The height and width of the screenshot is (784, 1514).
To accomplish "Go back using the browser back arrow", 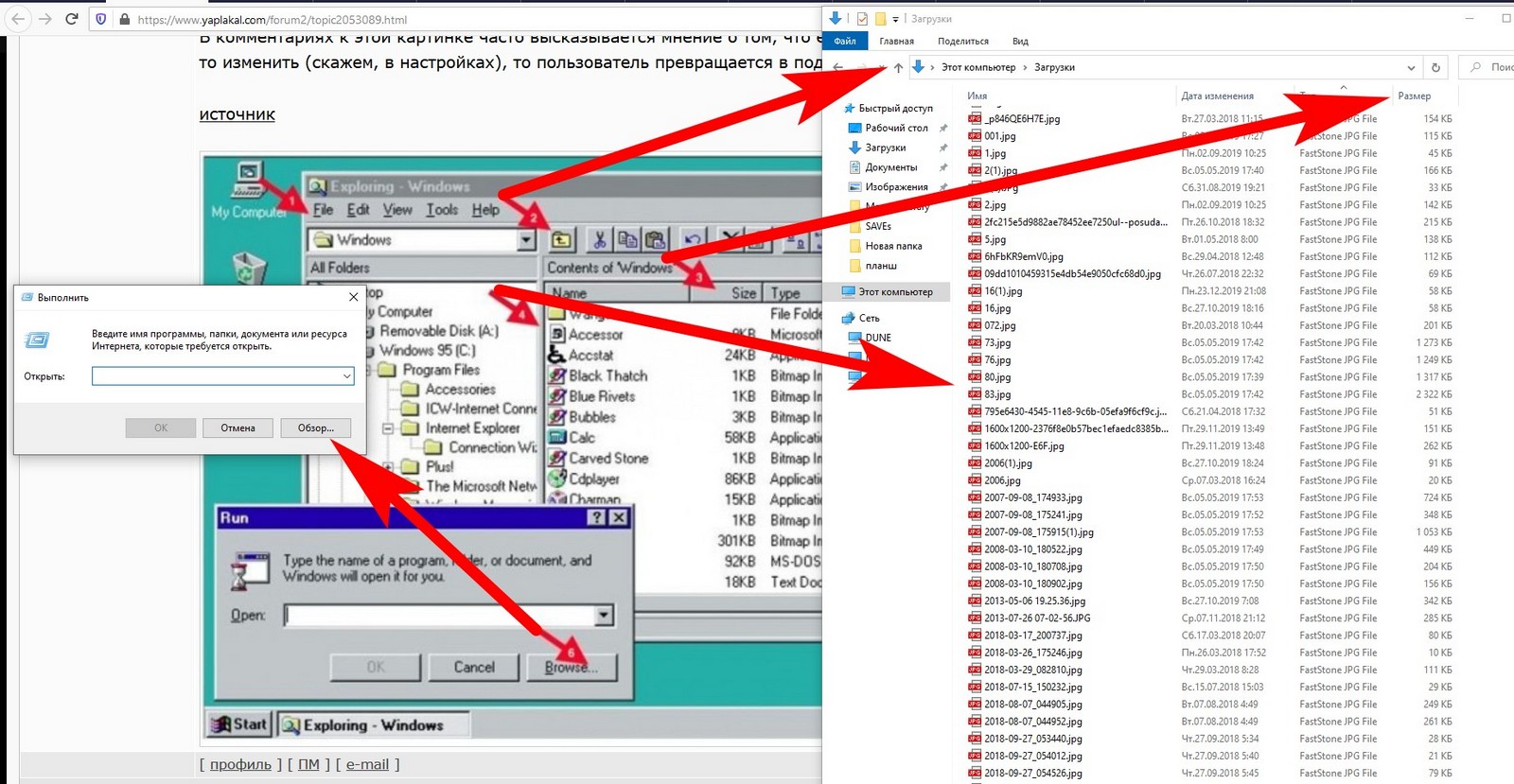I will (x=18, y=18).
